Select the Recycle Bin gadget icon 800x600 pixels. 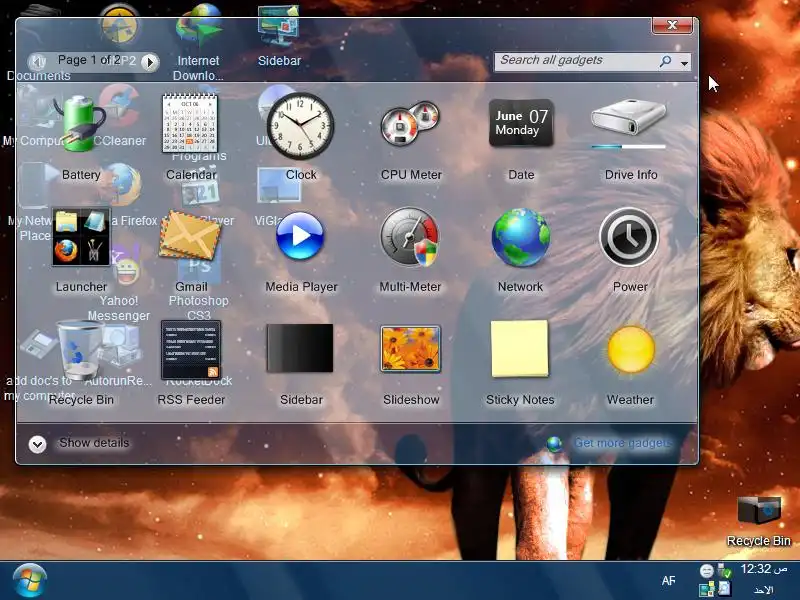(80, 349)
